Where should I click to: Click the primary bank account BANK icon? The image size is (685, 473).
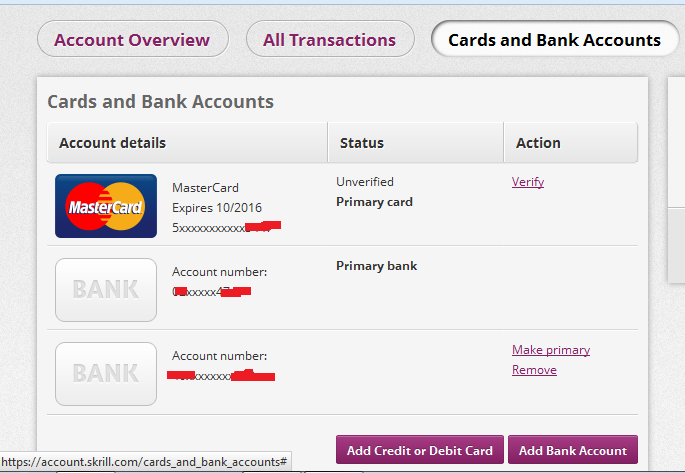click(x=106, y=290)
